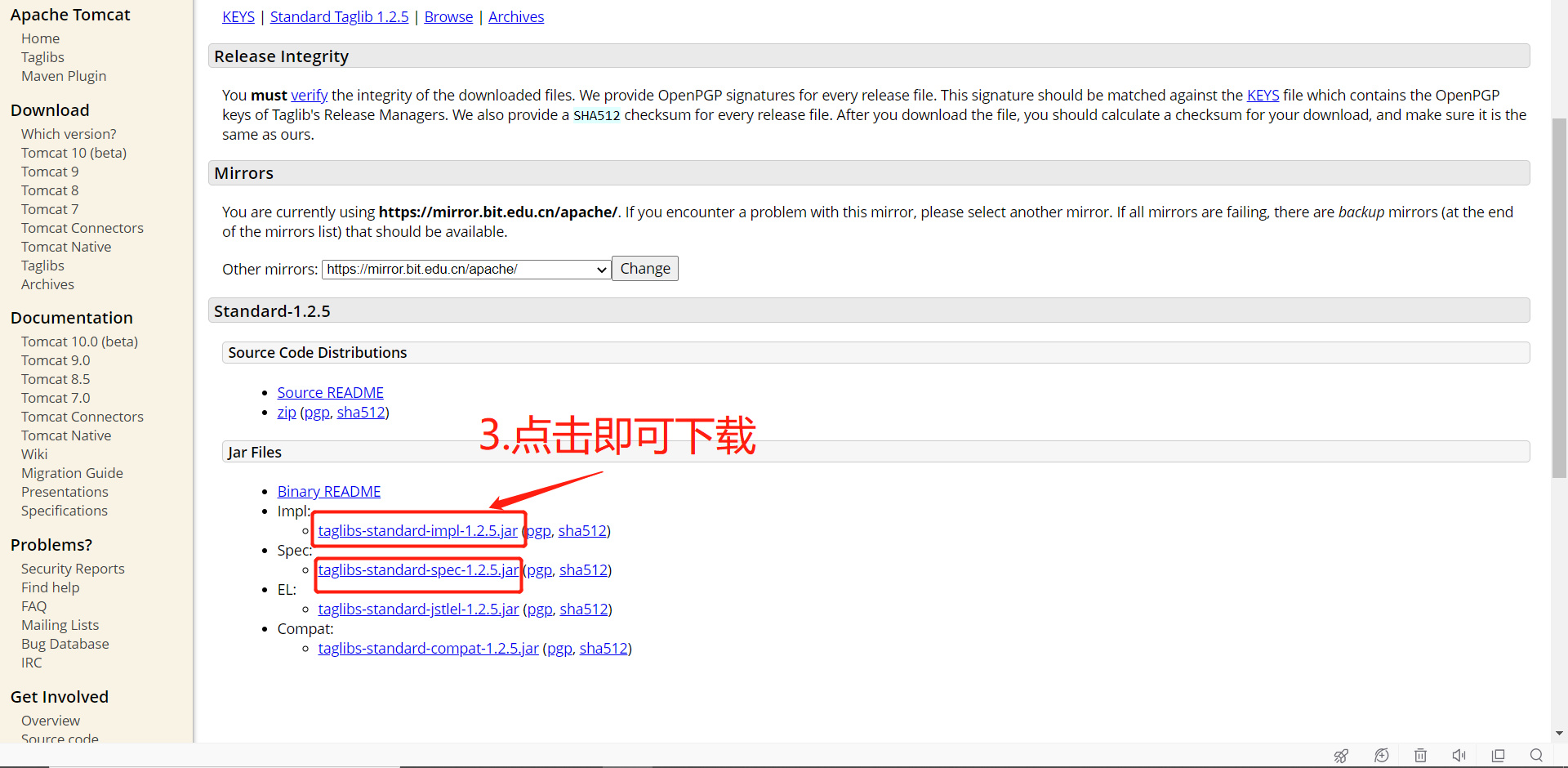The image size is (1568, 768).
Task: Open the KEYS link inside Release Integrity text
Action: click(1263, 96)
